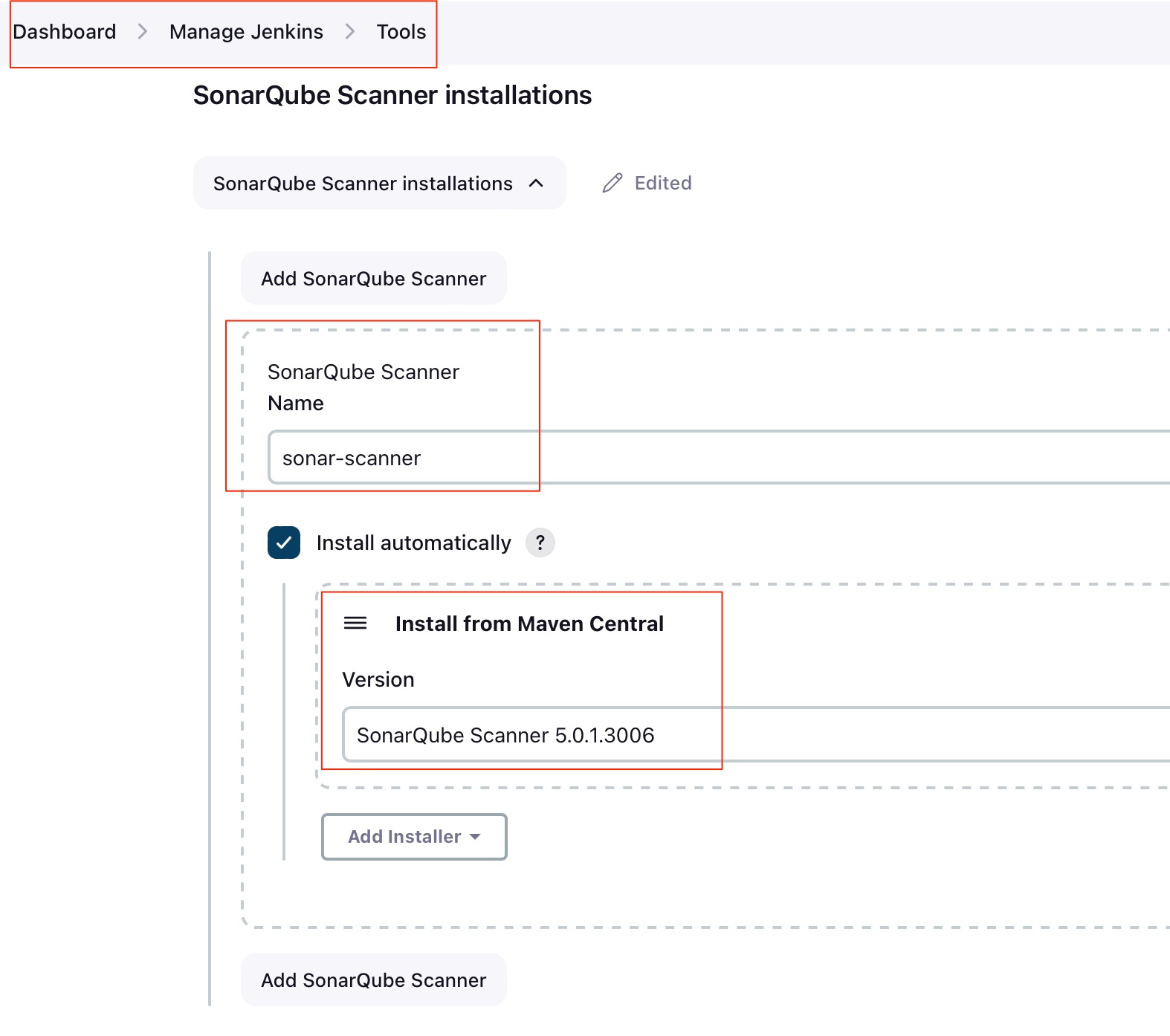Open the Tools breadcrumb
The height and width of the screenshot is (1036, 1170).
pyautogui.click(x=401, y=32)
